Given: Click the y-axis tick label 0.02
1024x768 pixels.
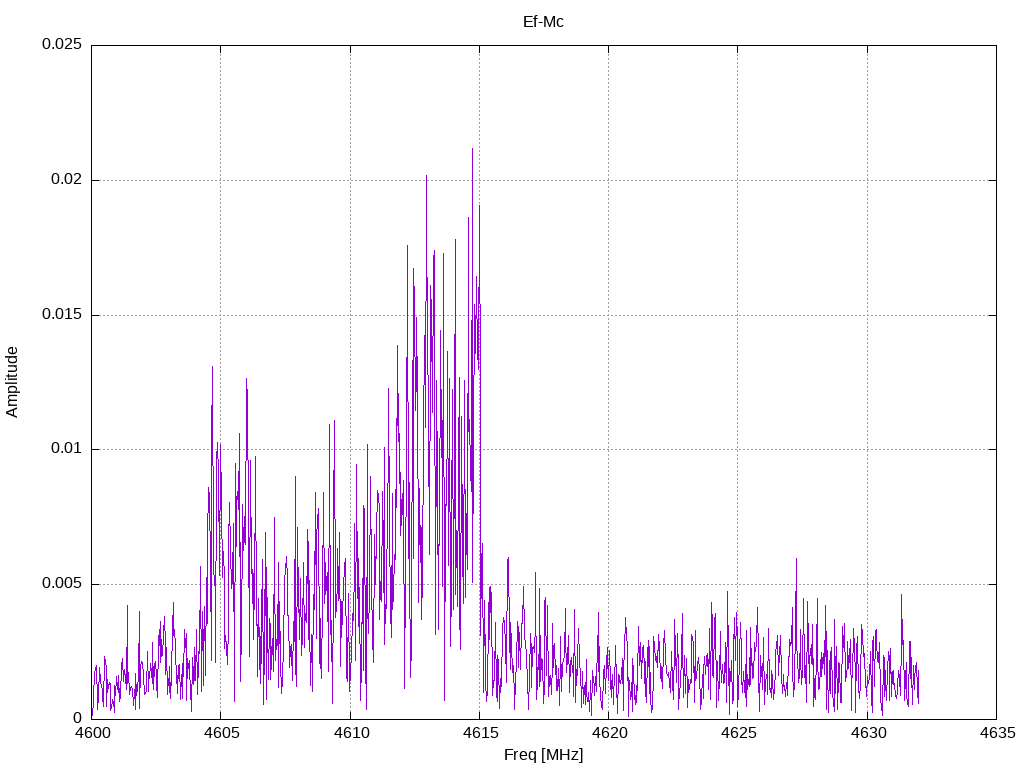Looking at the screenshot, I should (67, 179).
